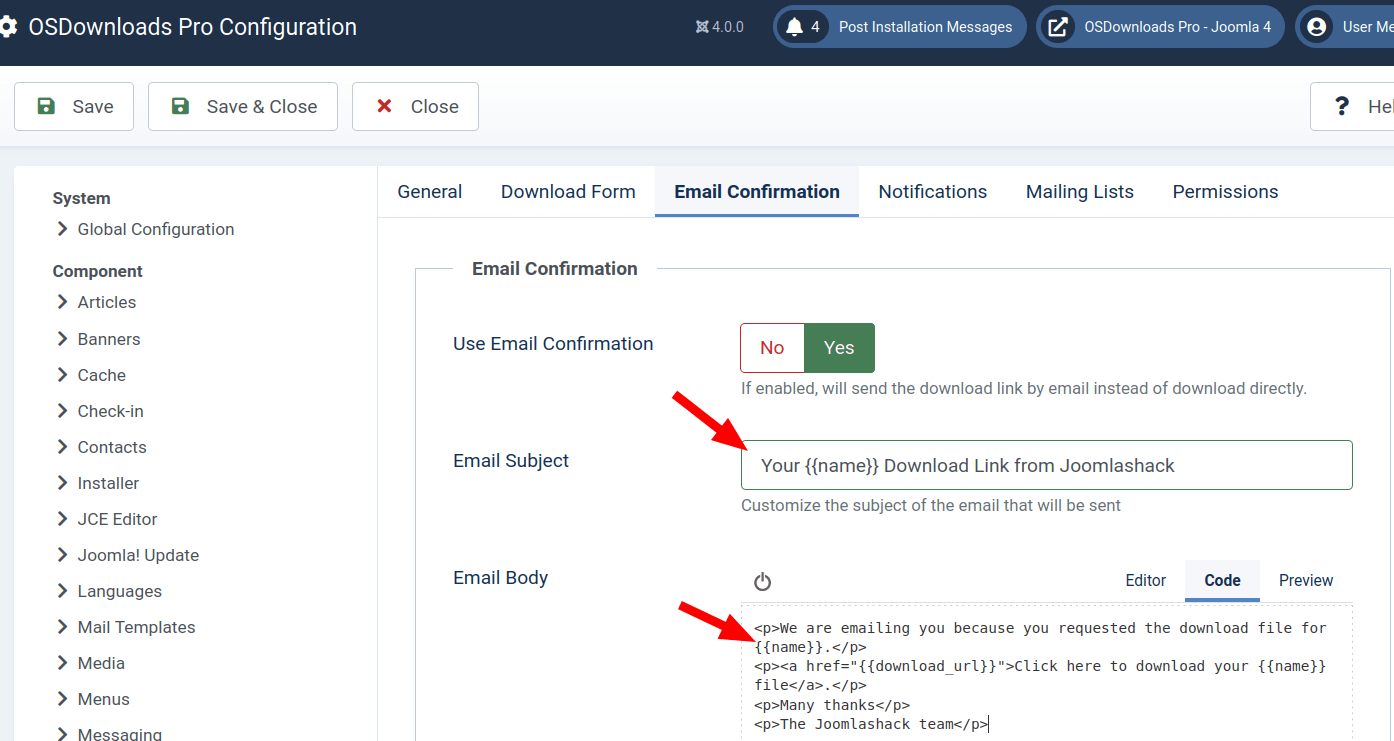Expand Banners in the sidebar
The image size is (1394, 741).
tap(99, 339)
